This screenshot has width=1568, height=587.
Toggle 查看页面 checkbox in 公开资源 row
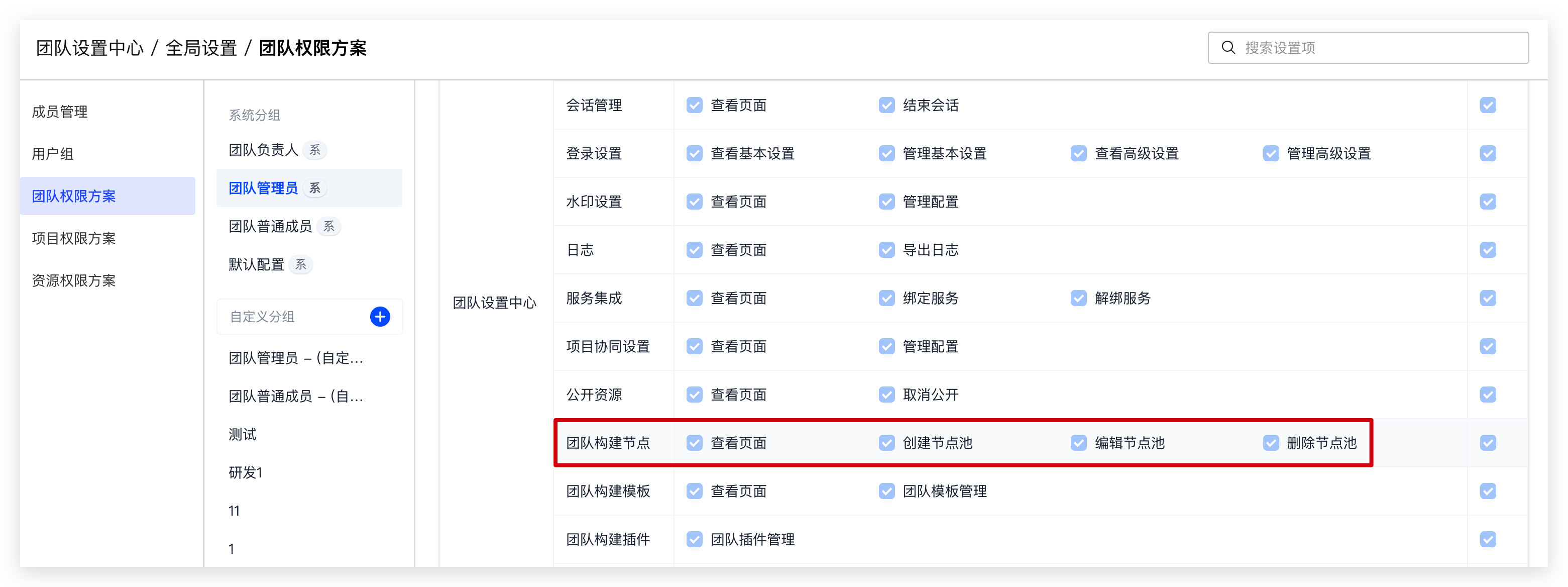[x=695, y=395]
